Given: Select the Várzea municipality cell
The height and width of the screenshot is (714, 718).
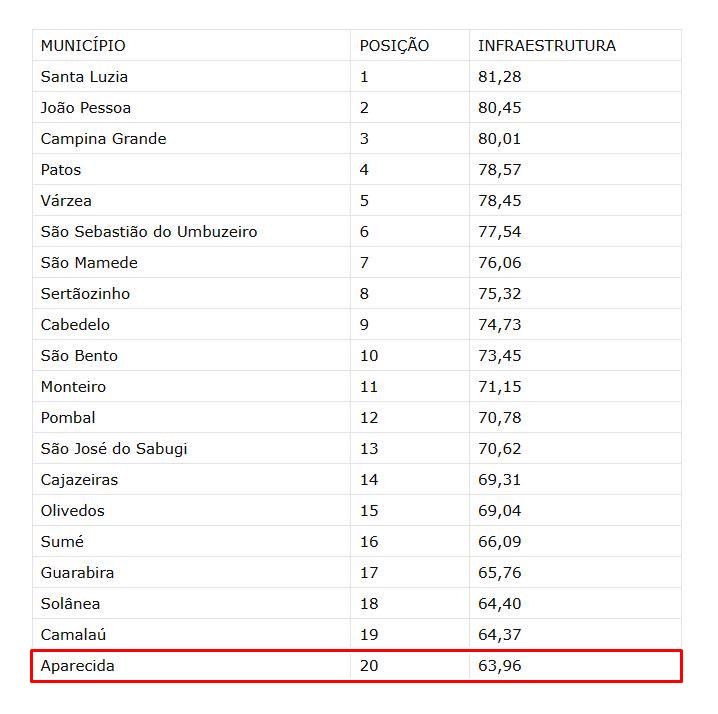Looking at the screenshot, I should pyautogui.click(x=66, y=201).
